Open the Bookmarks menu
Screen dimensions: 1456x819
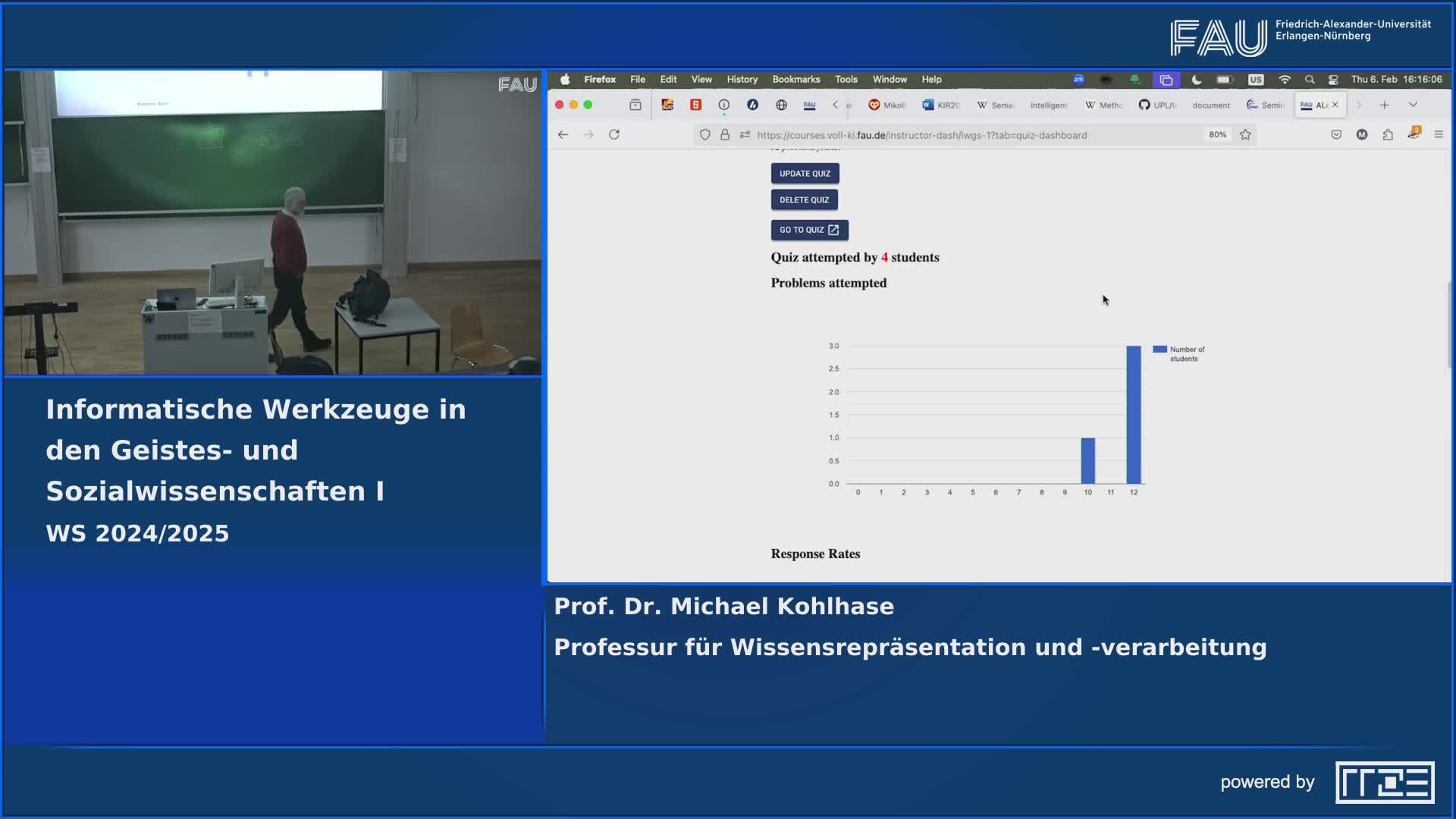click(x=795, y=79)
